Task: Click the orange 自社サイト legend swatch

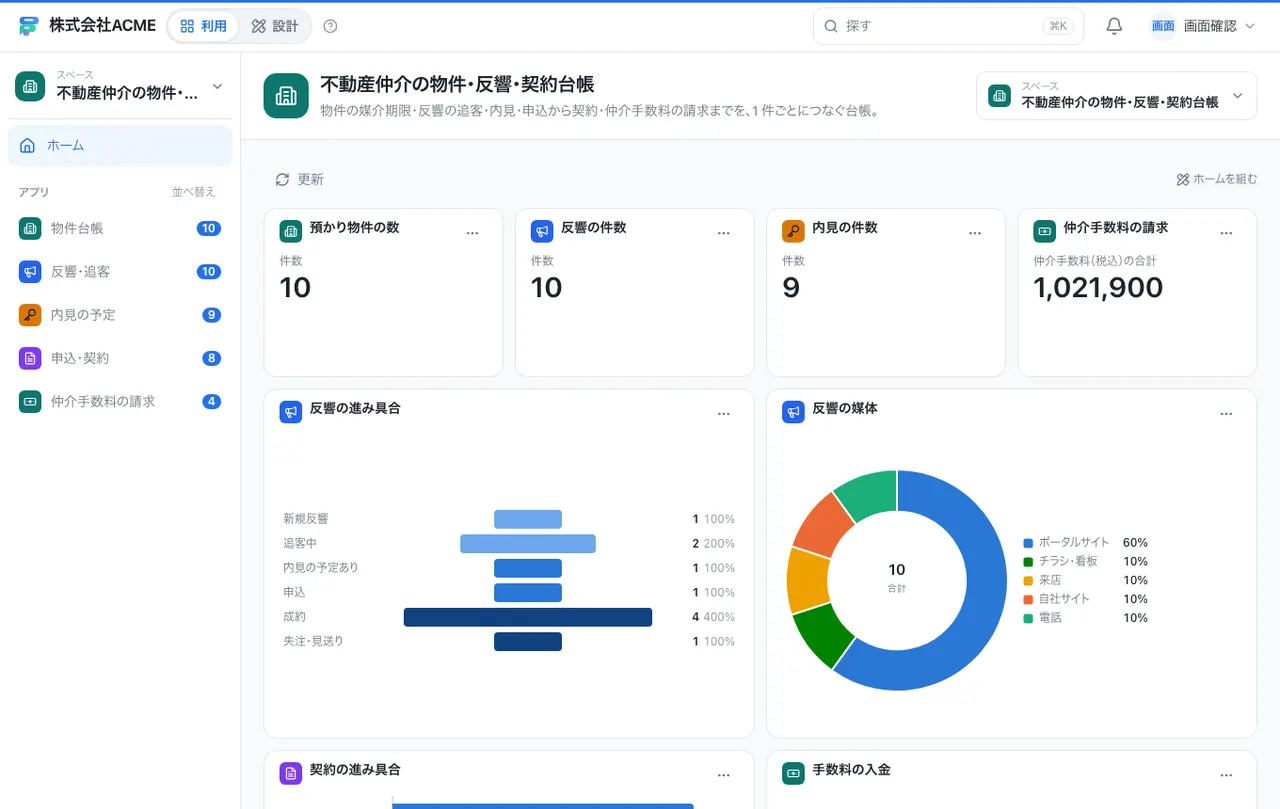Action: [x=1028, y=599]
